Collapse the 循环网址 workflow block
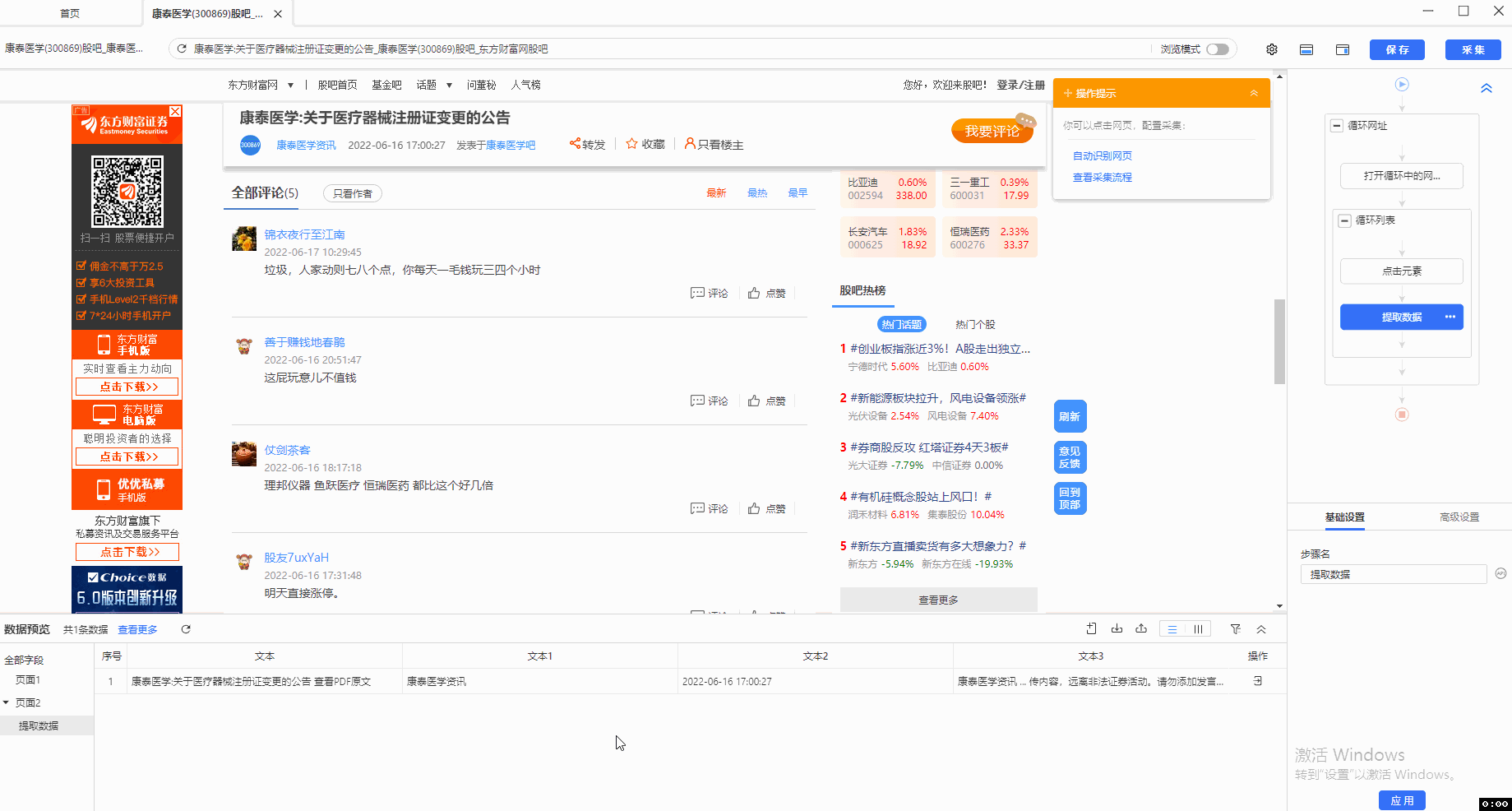This screenshot has height=811, width=1512. (1337, 126)
